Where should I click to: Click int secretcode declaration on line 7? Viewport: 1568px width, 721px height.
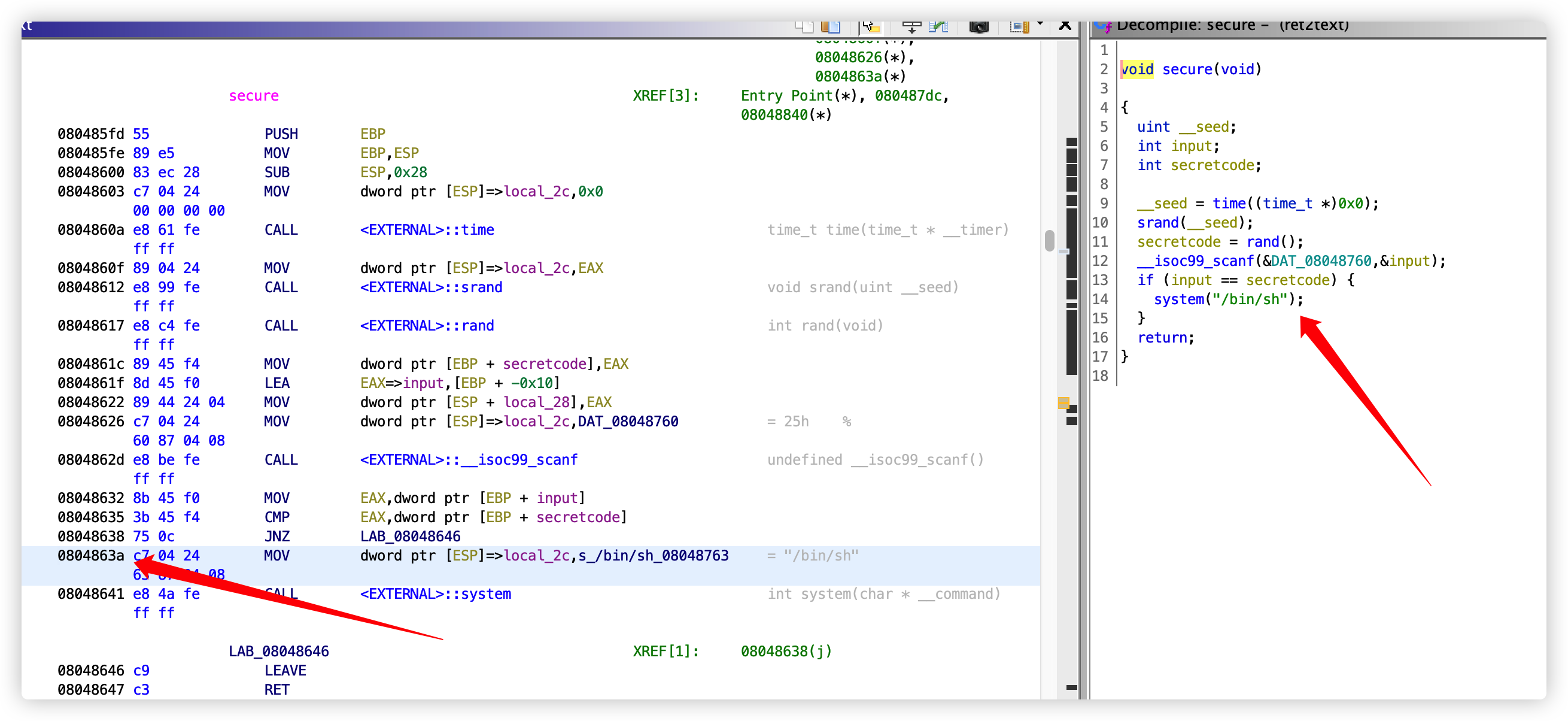click(1199, 165)
